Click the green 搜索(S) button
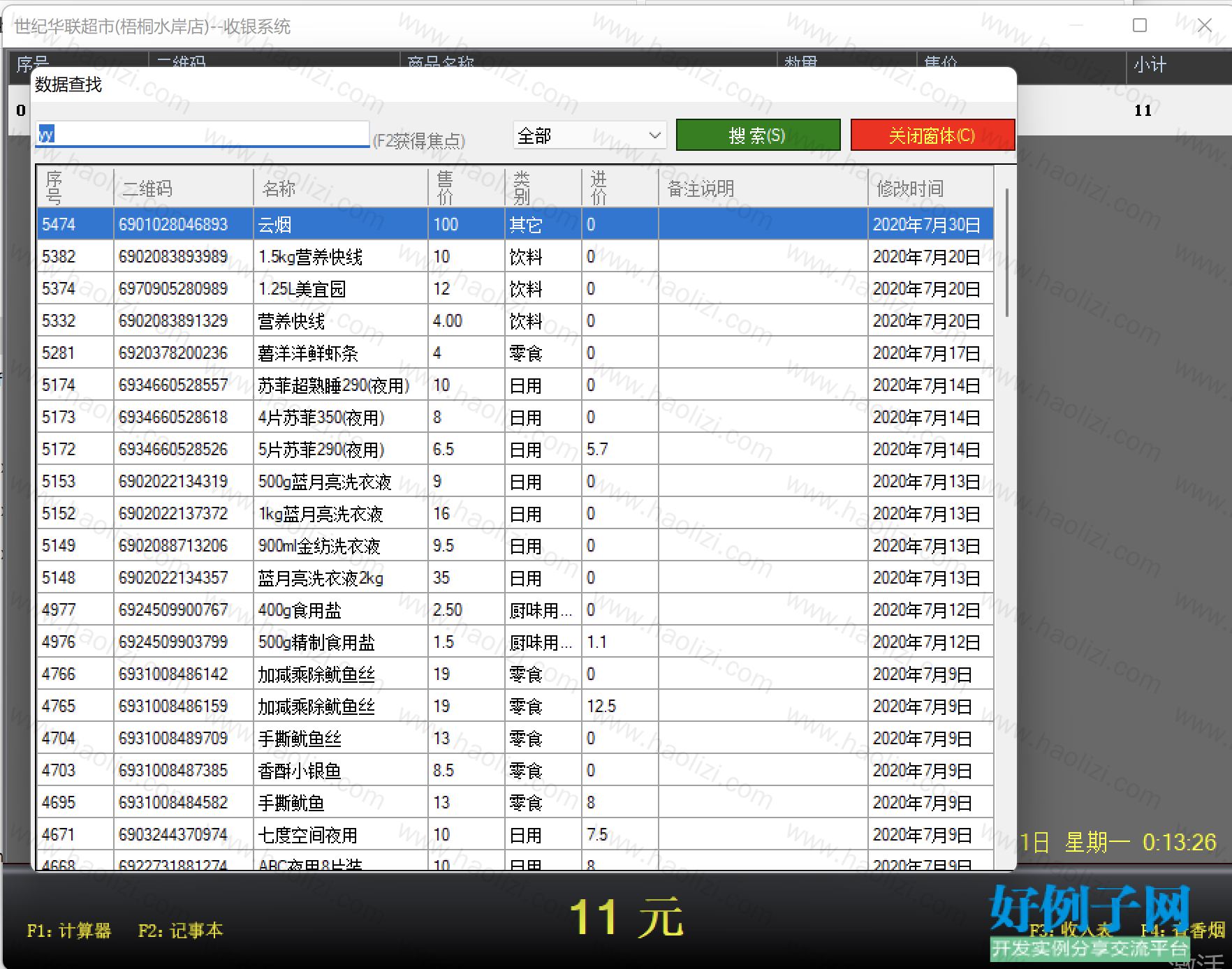 758,135
